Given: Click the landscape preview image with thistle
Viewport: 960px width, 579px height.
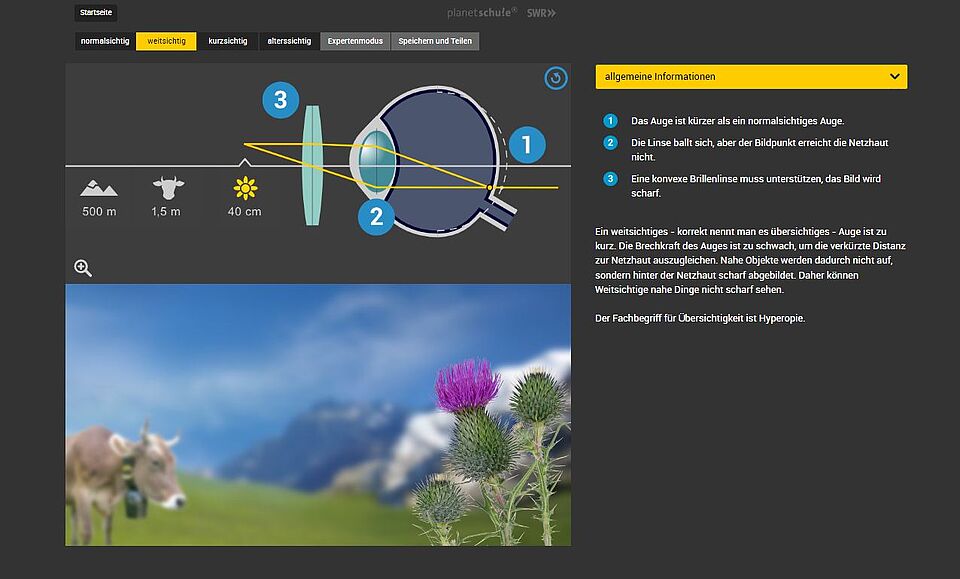Looking at the screenshot, I should coord(318,414).
